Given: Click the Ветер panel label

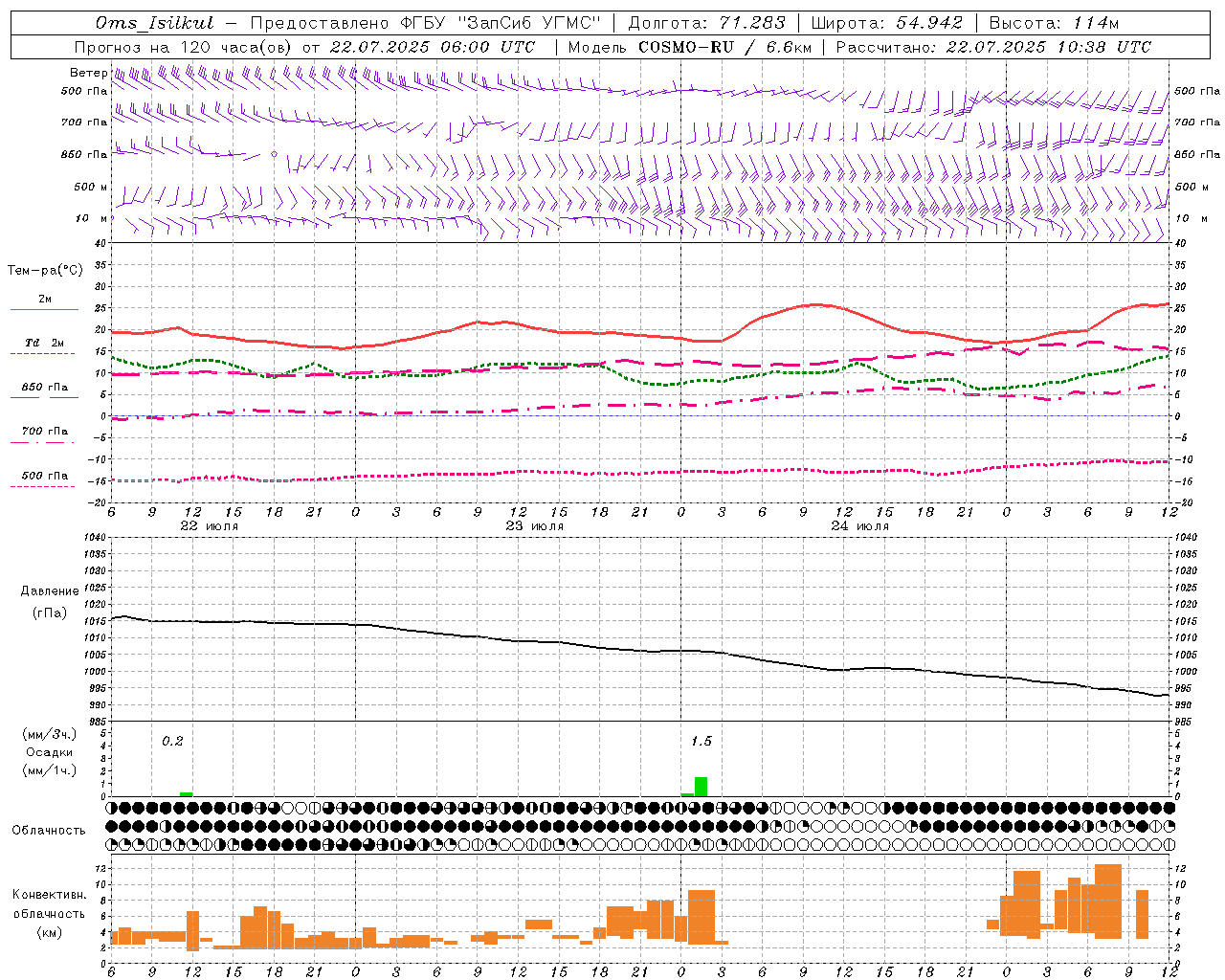Looking at the screenshot, I should click(x=88, y=73).
